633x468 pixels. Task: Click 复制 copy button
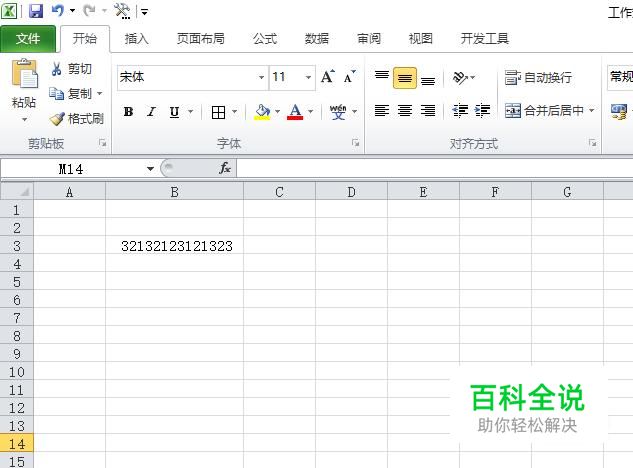click(70, 94)
